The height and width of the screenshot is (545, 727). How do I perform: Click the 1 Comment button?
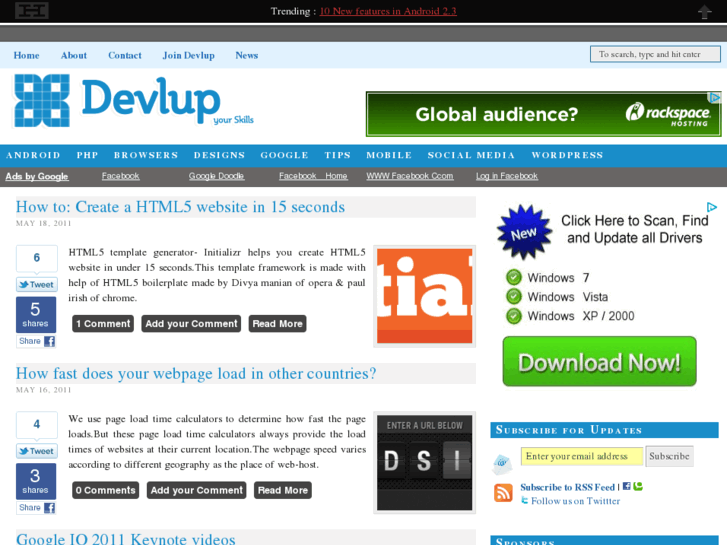click(103, 324)
